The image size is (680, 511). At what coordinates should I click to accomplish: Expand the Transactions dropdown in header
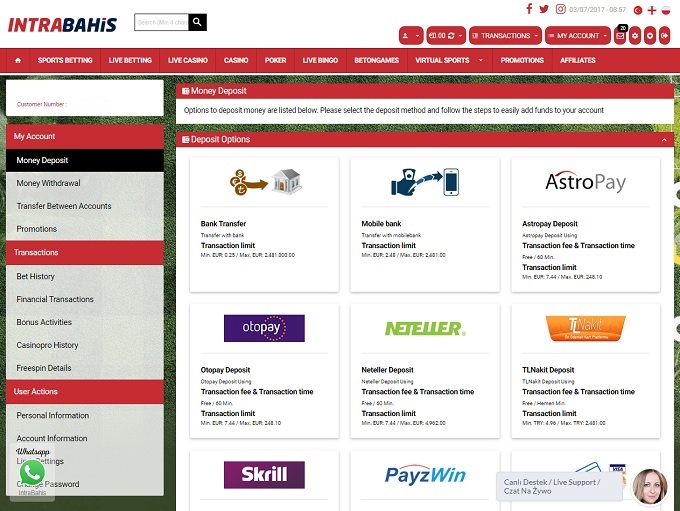(505, 36)
